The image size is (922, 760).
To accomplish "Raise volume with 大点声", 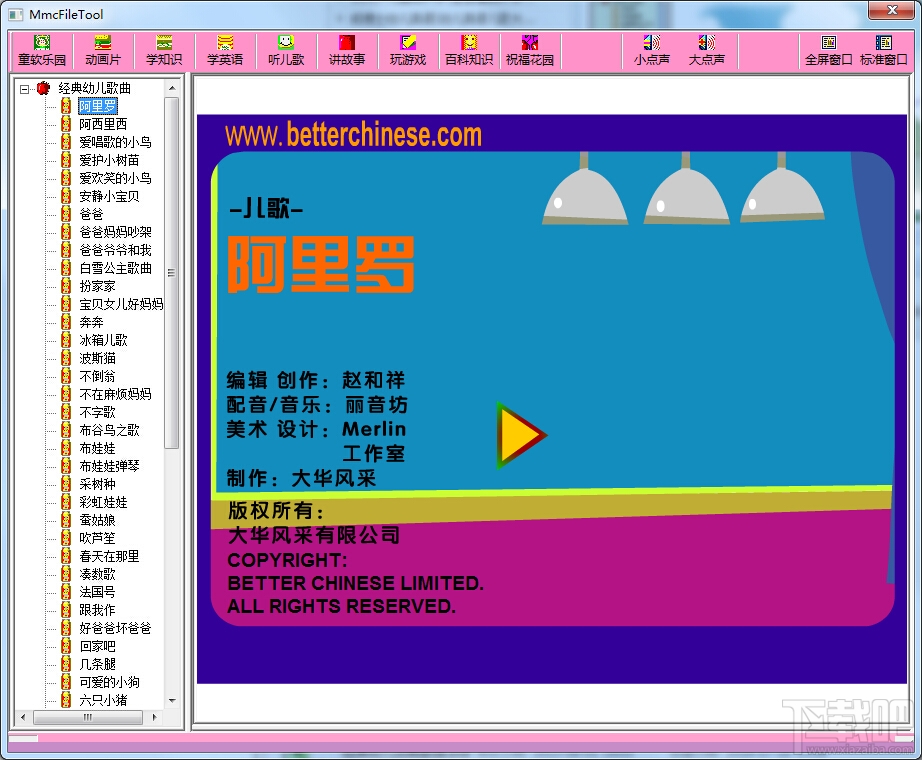I will [707, 51].
